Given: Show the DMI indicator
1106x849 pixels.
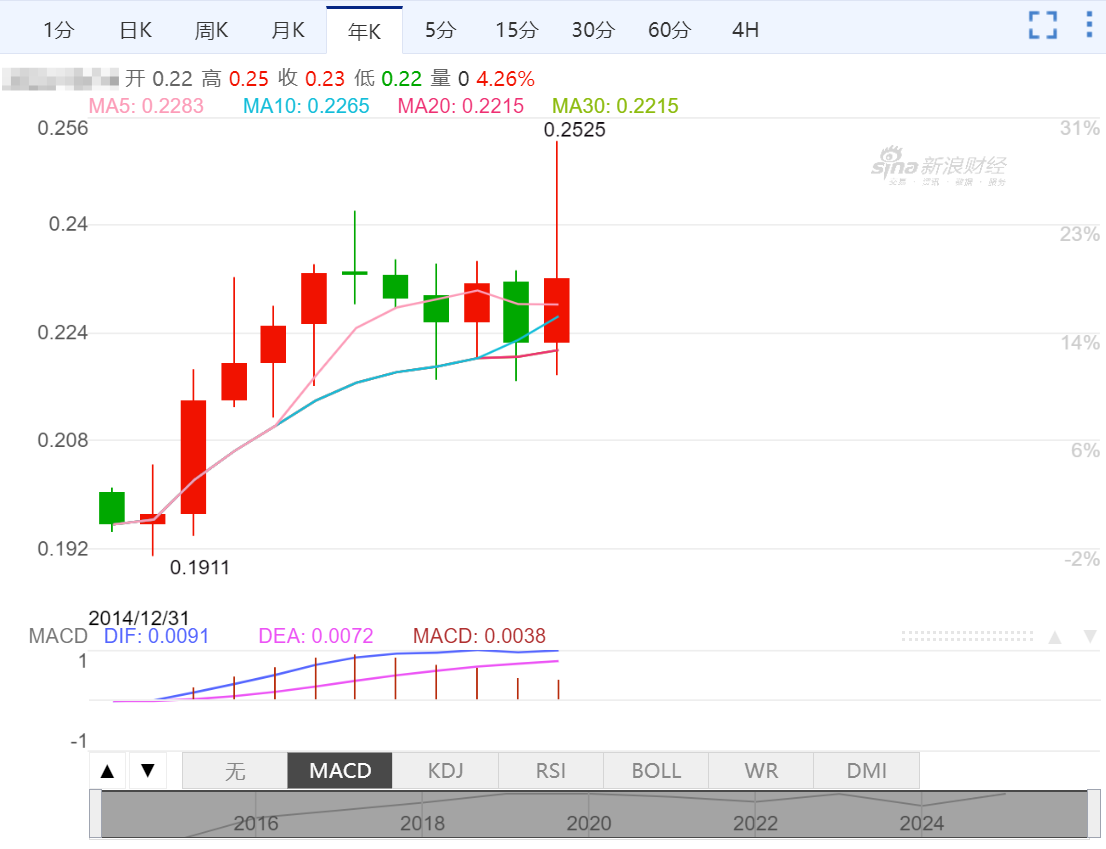Looking at the screenshot, I should [866, 771].
